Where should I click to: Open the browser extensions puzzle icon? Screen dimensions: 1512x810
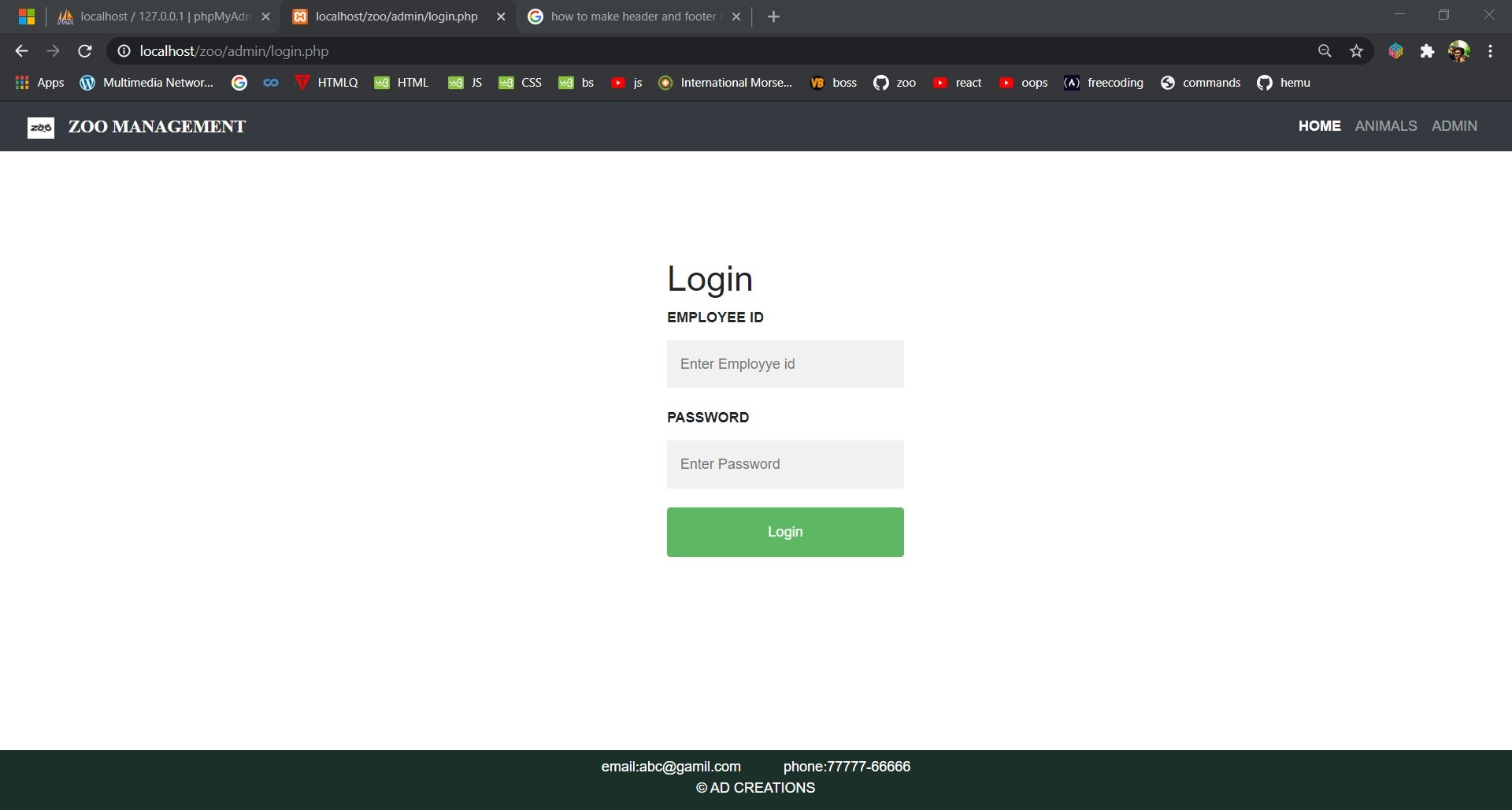pyautogui.click(x=1428, y=50)
